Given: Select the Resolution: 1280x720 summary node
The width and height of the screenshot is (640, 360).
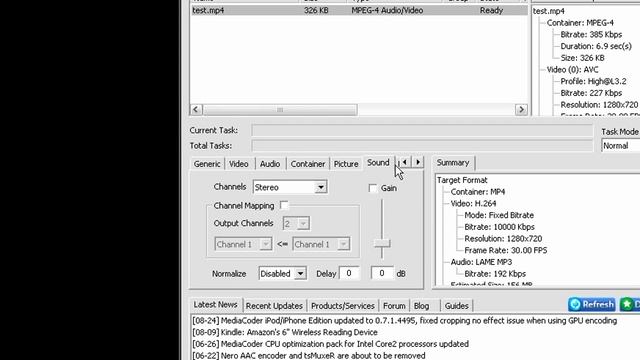Looking at the screenshot, I should click(x=503, y=239).
